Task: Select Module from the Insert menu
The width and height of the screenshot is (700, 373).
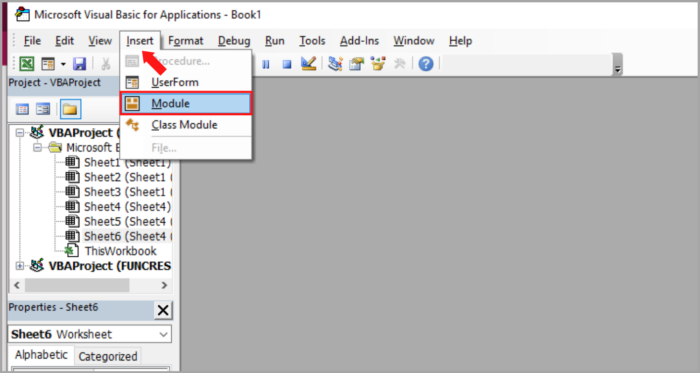Action: tap(186, 104)
